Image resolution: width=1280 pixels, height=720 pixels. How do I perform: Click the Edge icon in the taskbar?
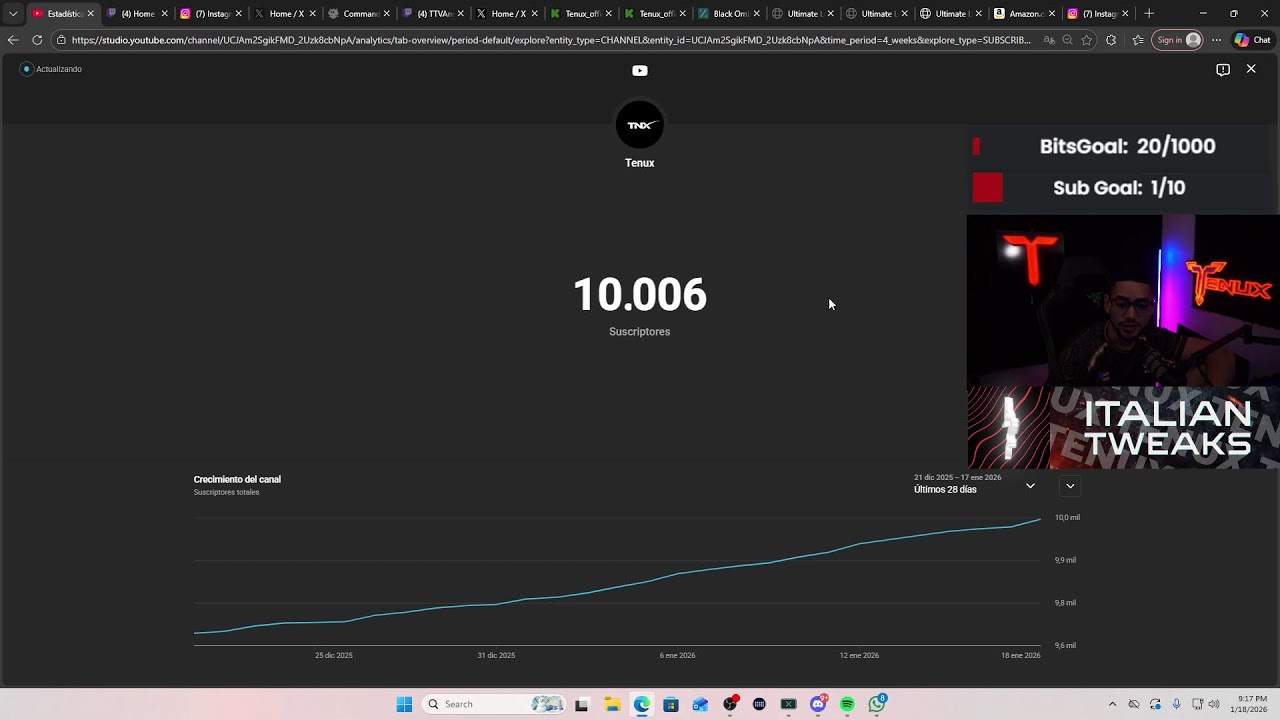point(641,704)
